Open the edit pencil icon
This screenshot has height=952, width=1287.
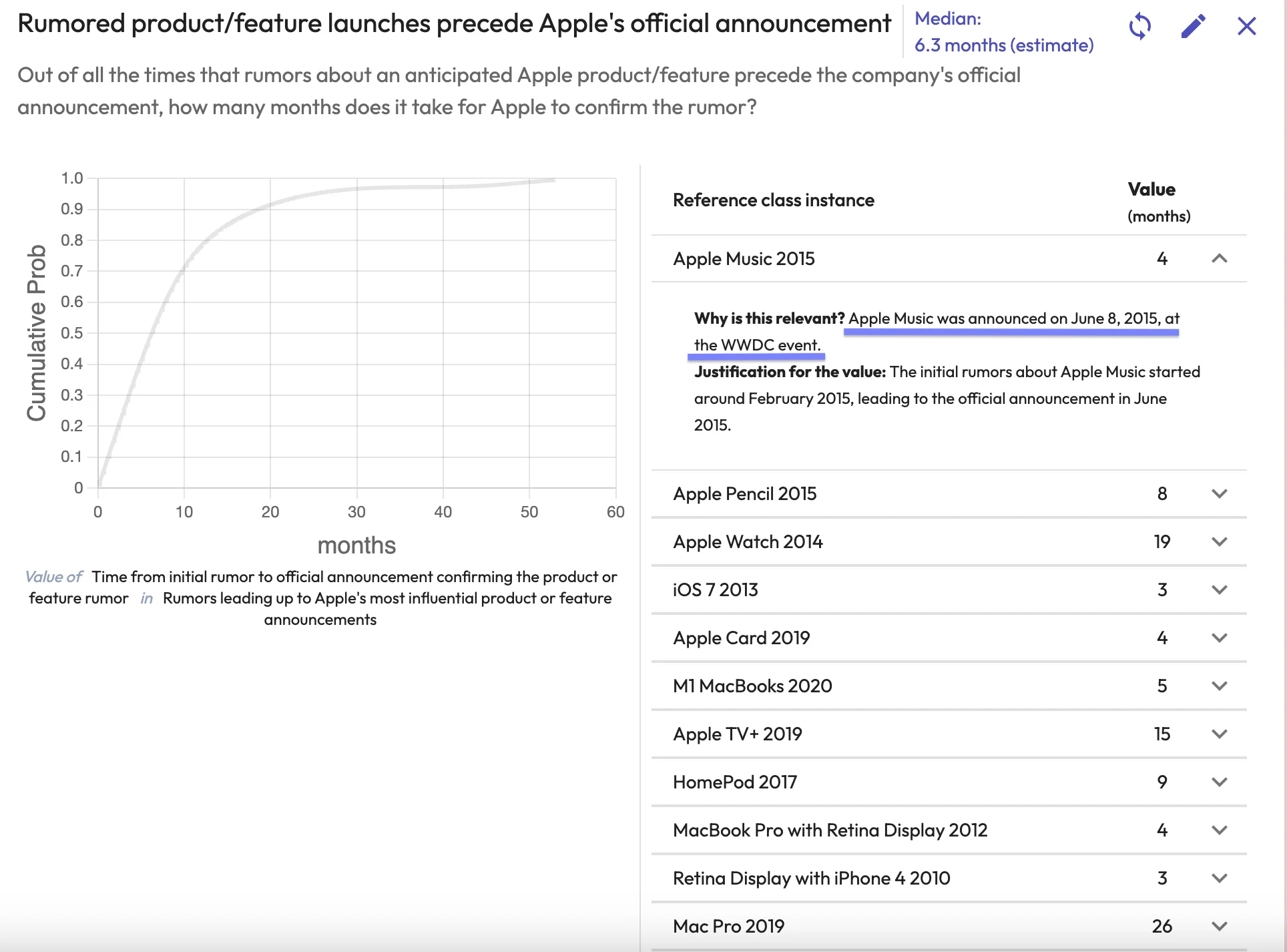[1193, 25]
